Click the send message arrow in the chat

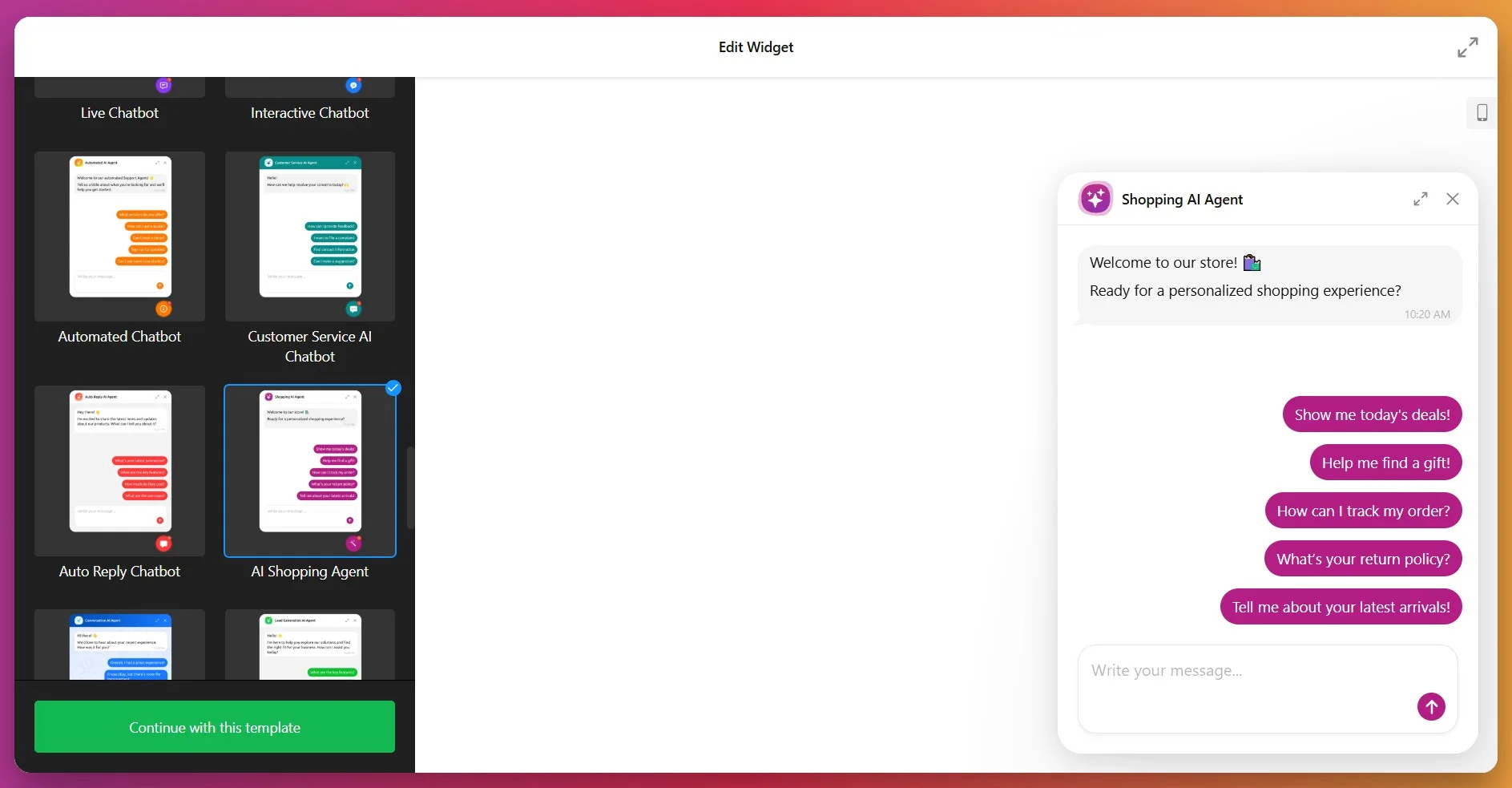1431,707
